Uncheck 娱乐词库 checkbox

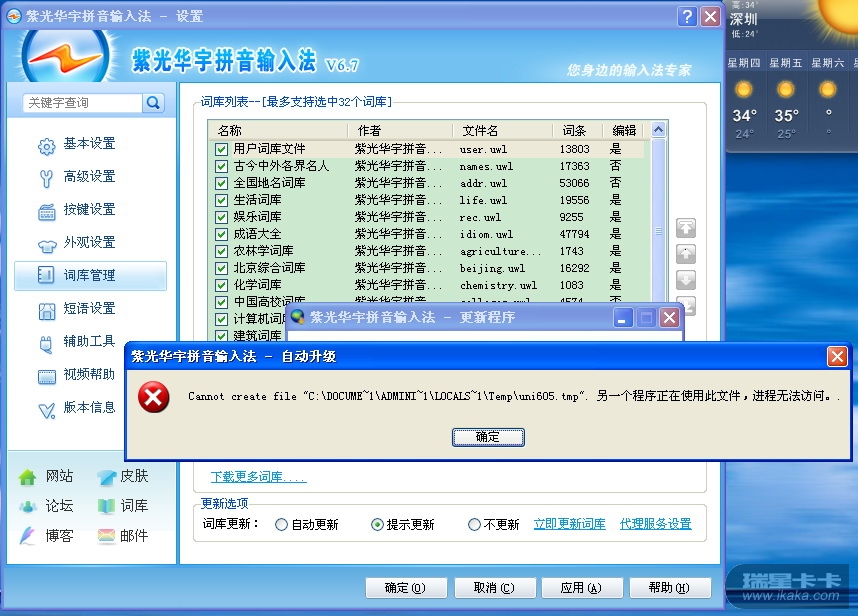[221, 217]
